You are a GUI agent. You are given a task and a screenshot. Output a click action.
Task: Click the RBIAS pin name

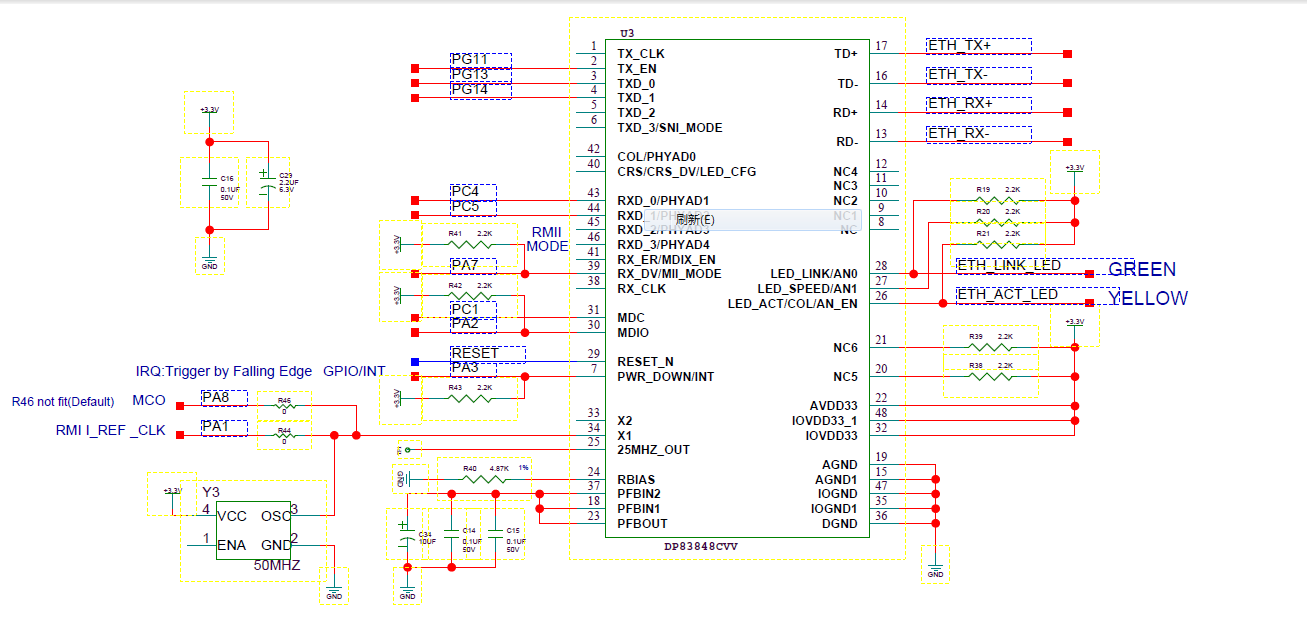pos(636,479)
